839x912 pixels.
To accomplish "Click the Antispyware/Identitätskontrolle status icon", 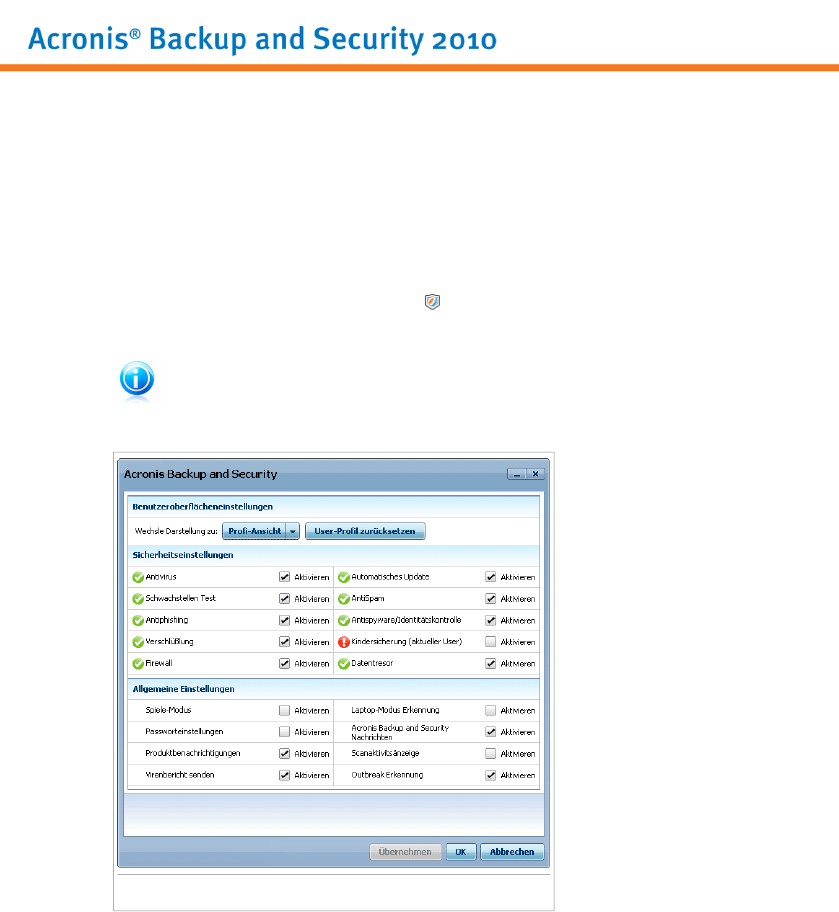I will click(x=344, y=620).
